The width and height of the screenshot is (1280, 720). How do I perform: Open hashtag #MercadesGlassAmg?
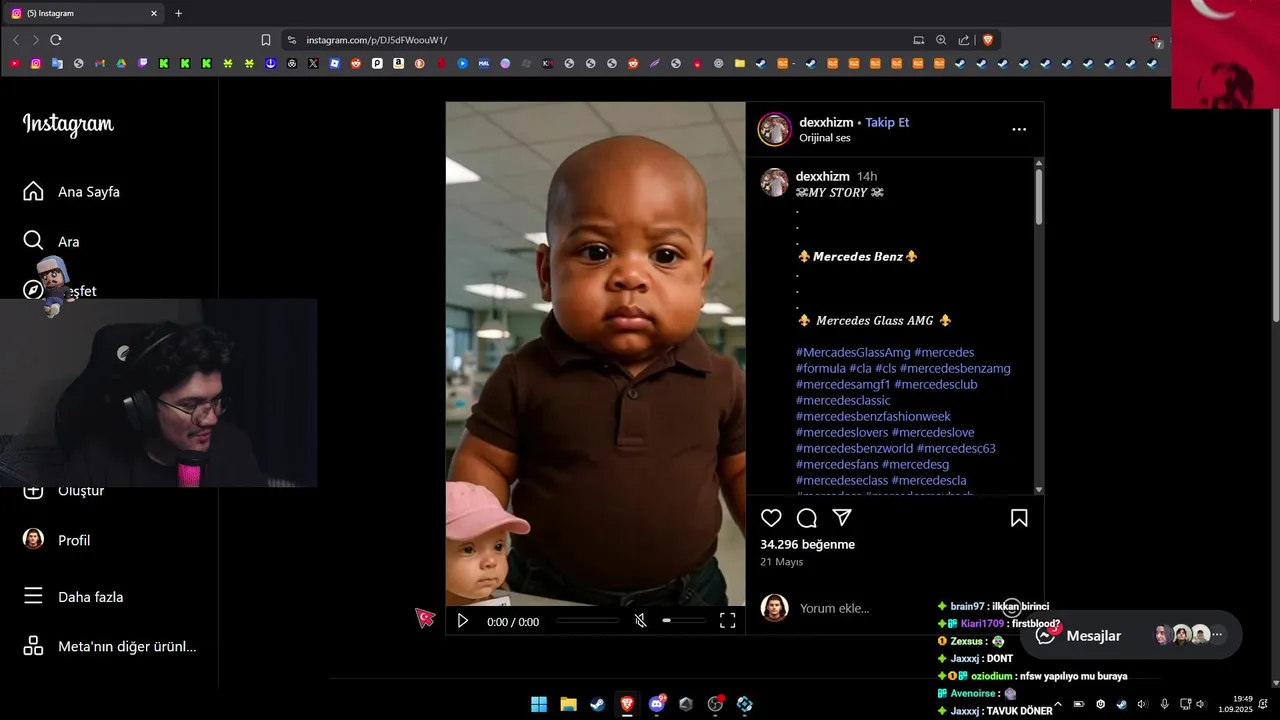(x=853, y=352)
